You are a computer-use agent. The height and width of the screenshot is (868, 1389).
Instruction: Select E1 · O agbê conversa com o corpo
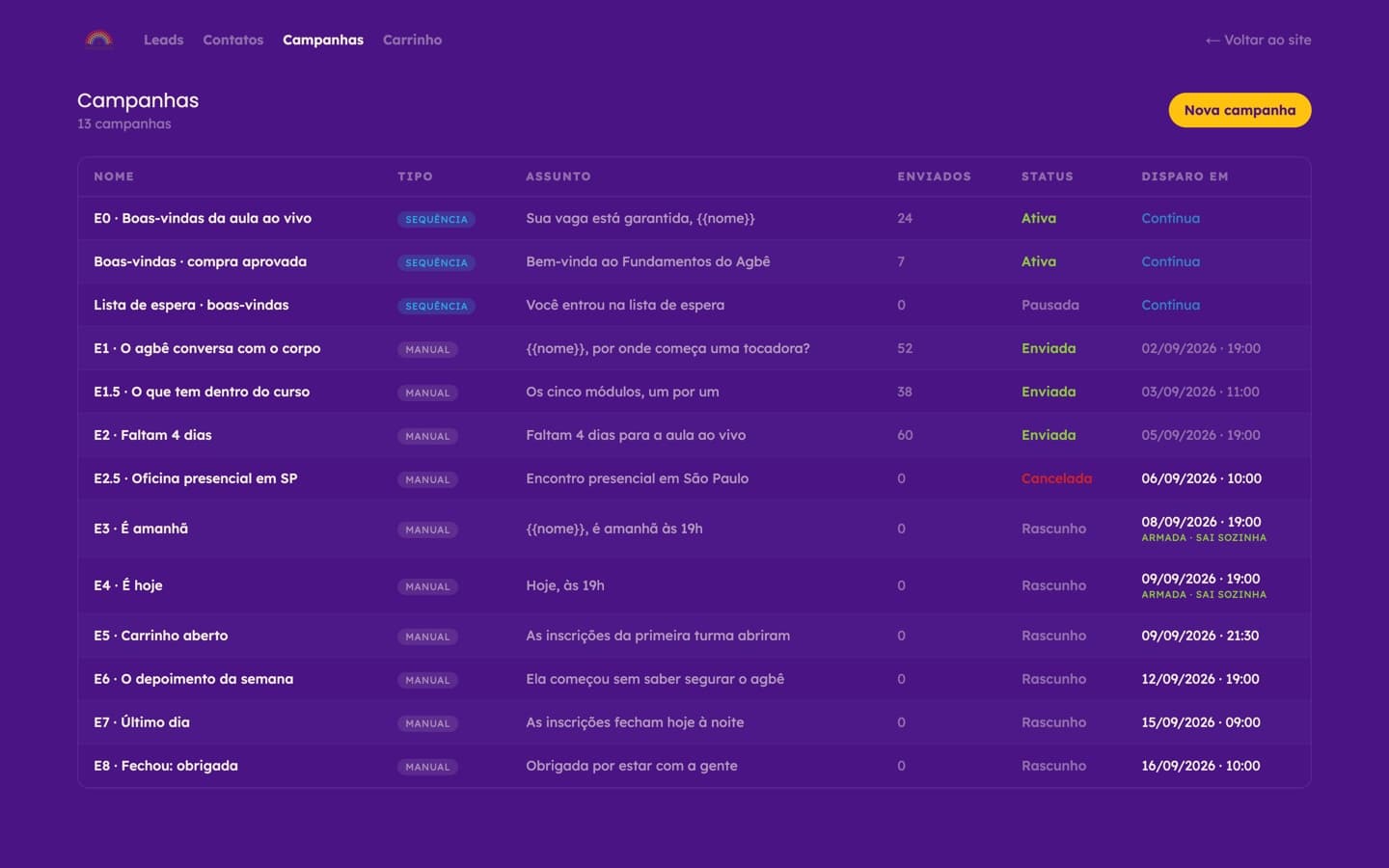(x=206, y=348)
